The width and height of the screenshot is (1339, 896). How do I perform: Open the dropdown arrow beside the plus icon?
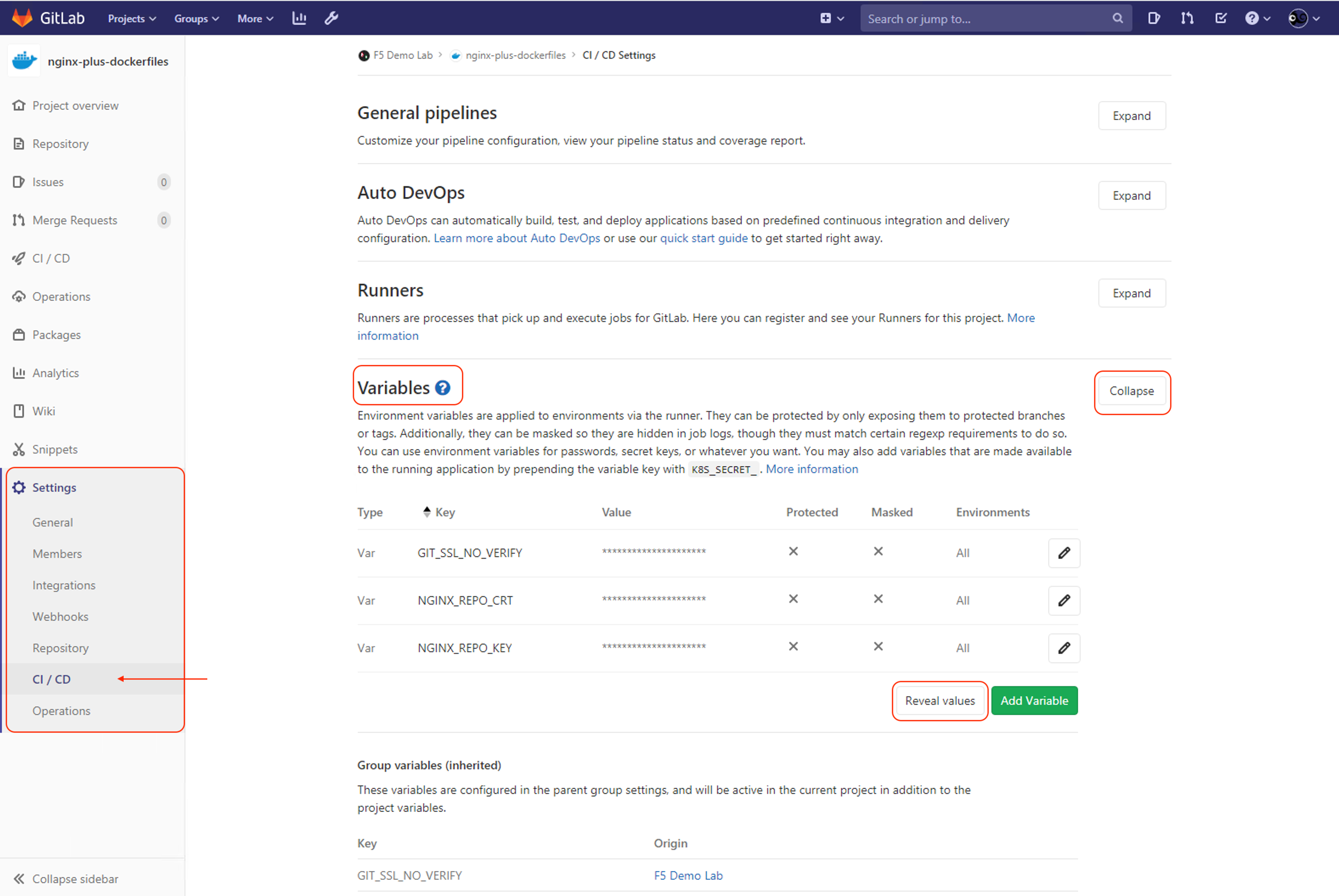pyautogui.click(x=841, y=19)
